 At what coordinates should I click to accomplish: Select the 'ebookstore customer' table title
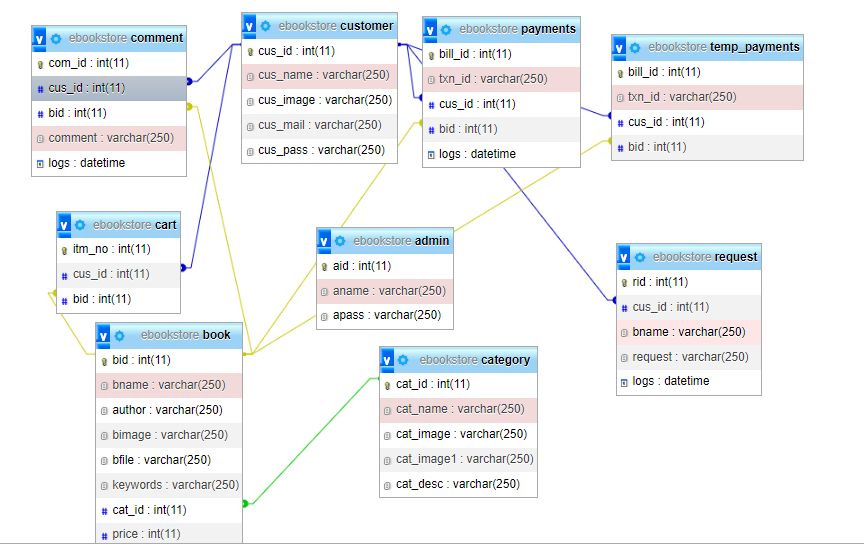[x=336, y=26]
